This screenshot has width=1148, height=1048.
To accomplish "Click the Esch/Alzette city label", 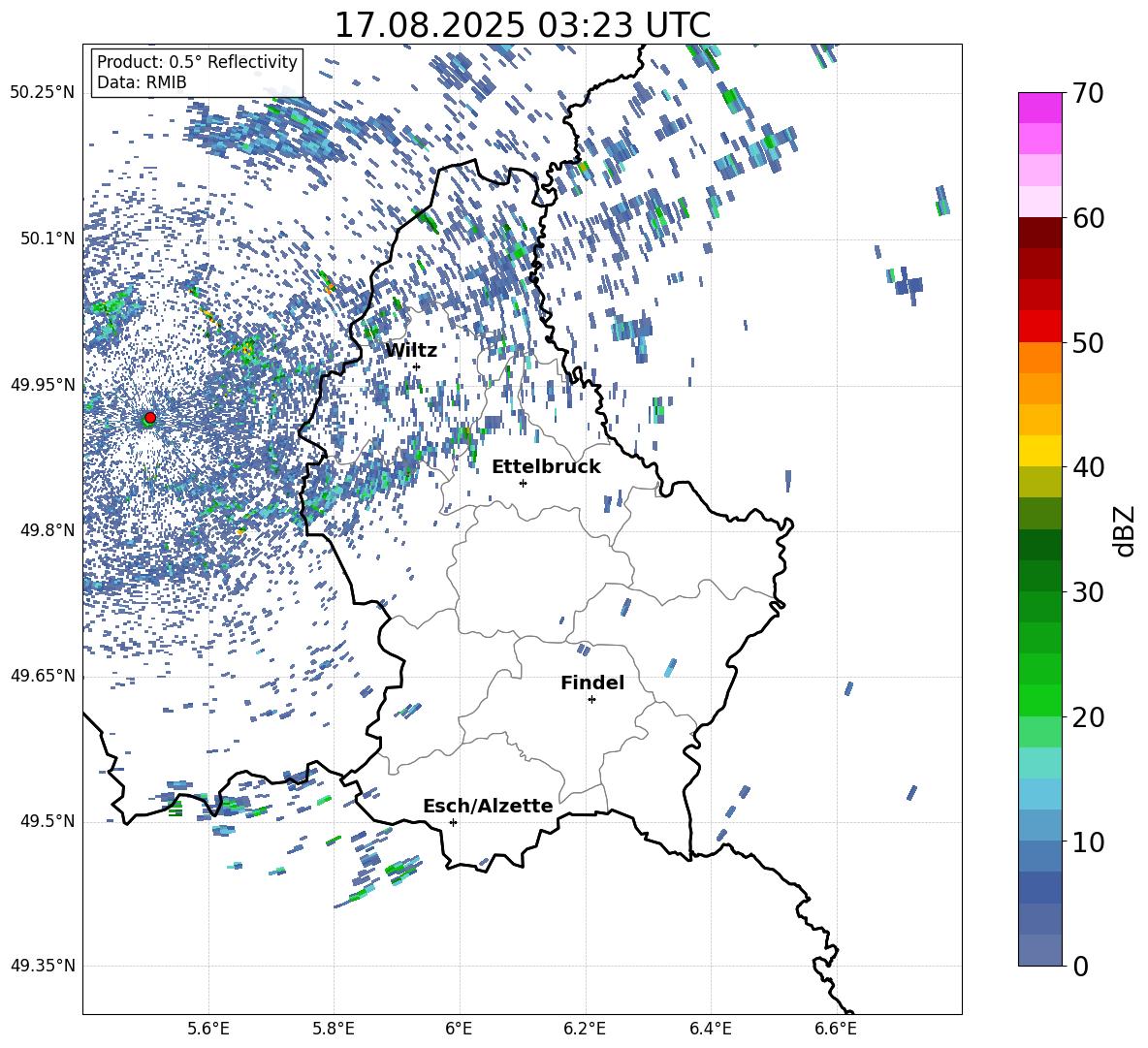I will coord(488,807).
